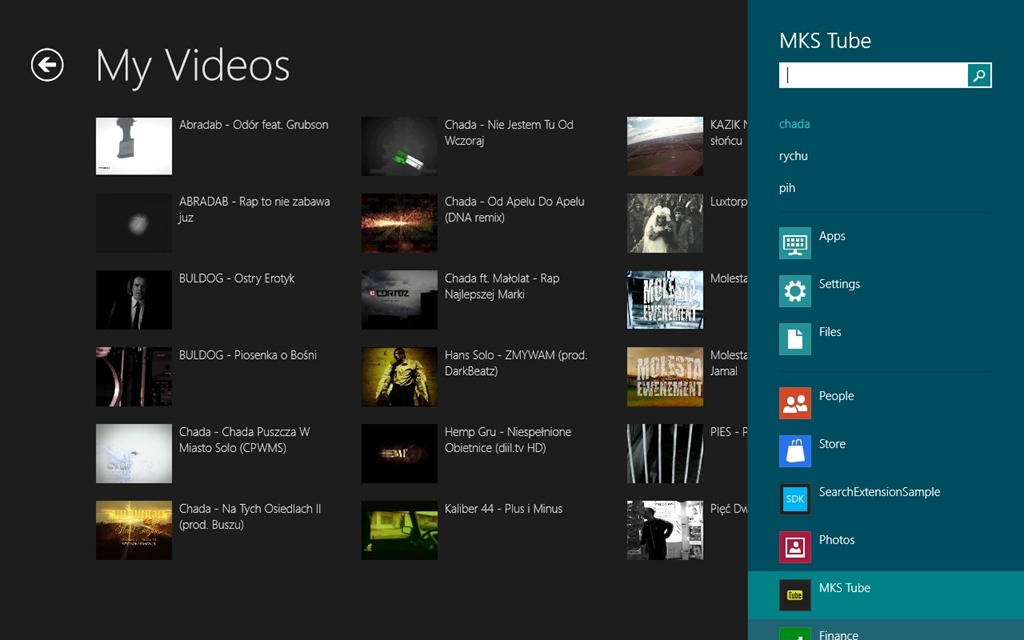Click the 'Settings' label in the search pane

click(839, 284)
